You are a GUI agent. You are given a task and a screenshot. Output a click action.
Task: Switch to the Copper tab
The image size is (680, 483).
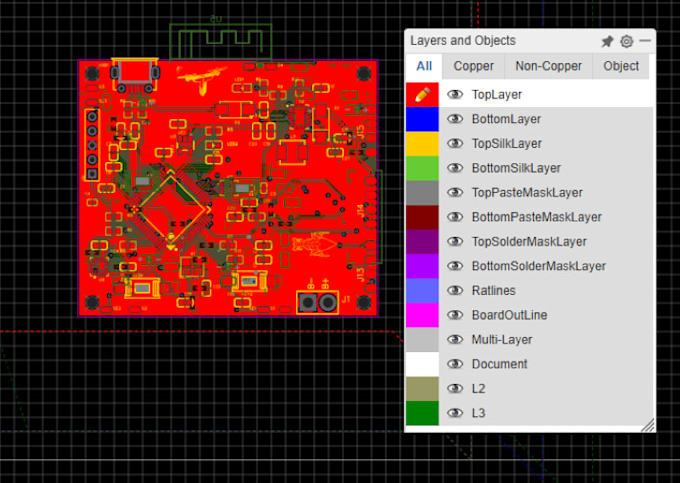pyautogui.click(x=474, y=66)
